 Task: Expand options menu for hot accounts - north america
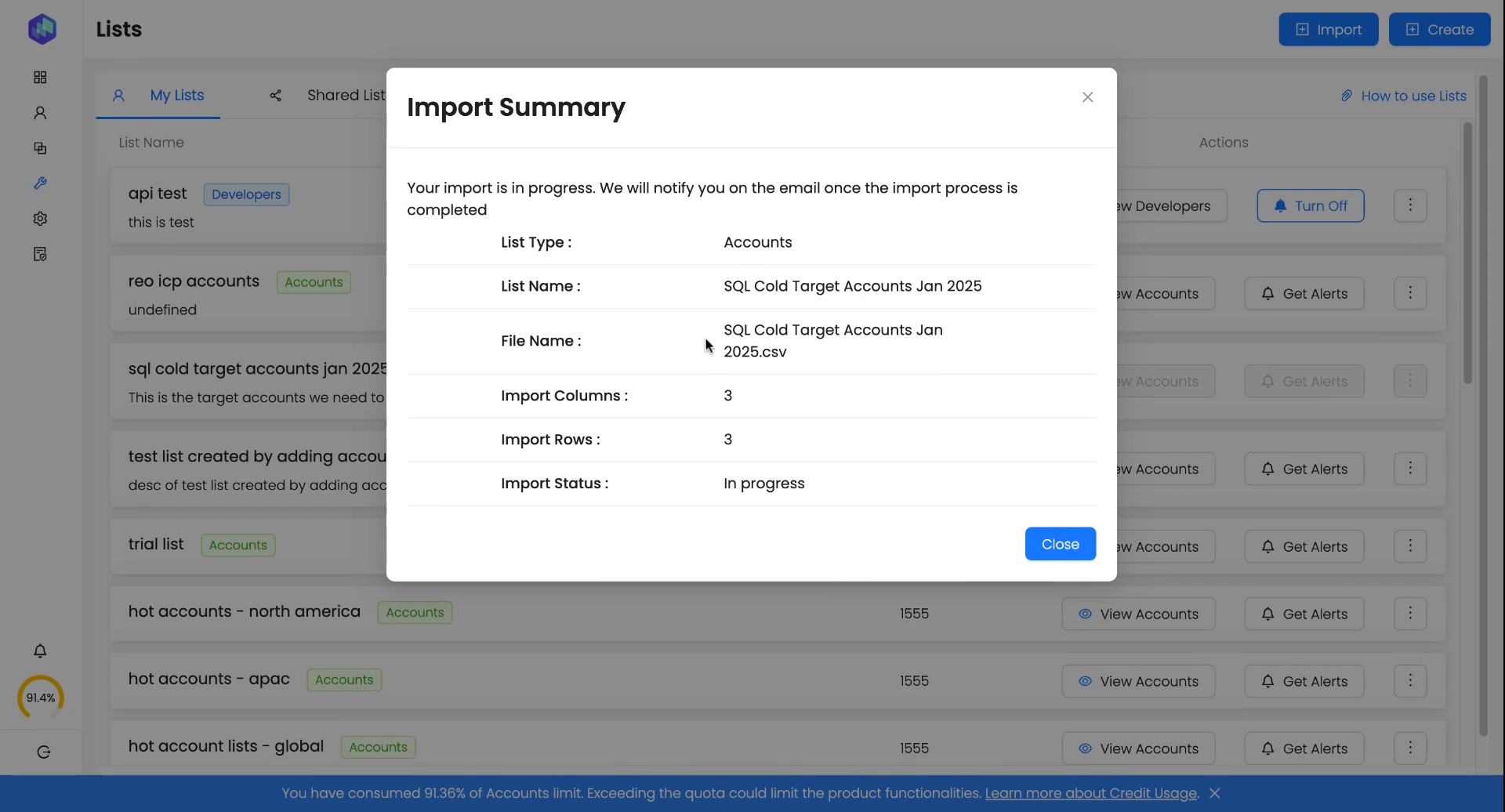coord(1410,614)
